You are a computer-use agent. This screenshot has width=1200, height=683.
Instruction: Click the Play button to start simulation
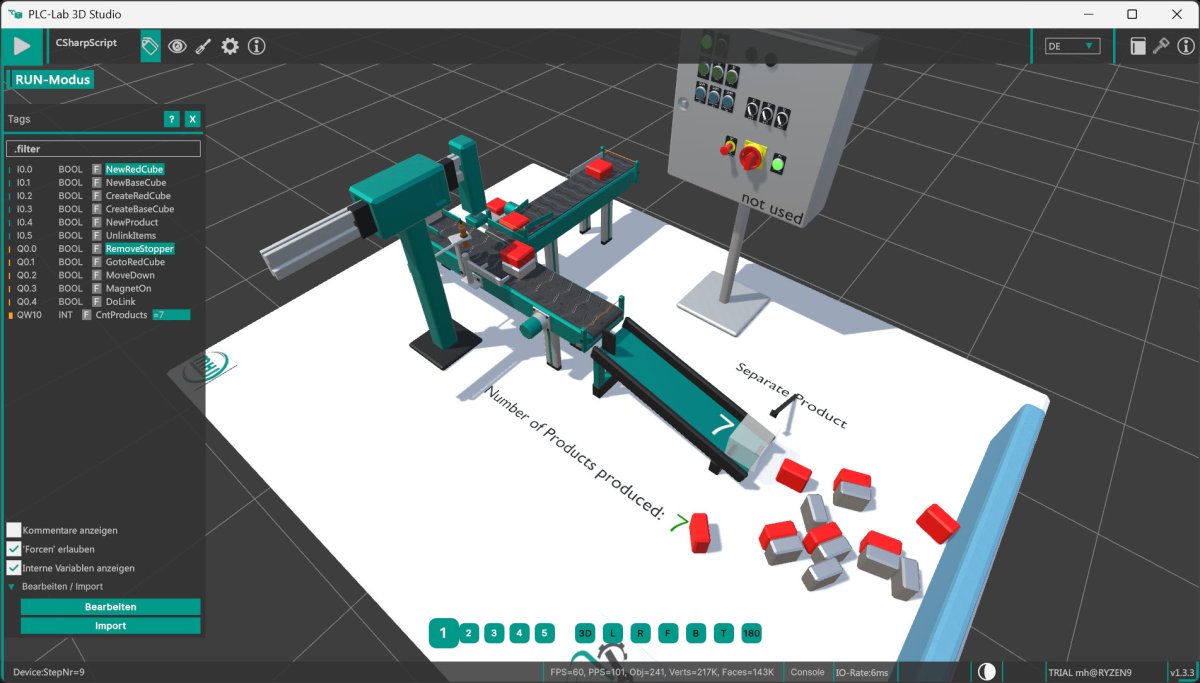[21, 46]
